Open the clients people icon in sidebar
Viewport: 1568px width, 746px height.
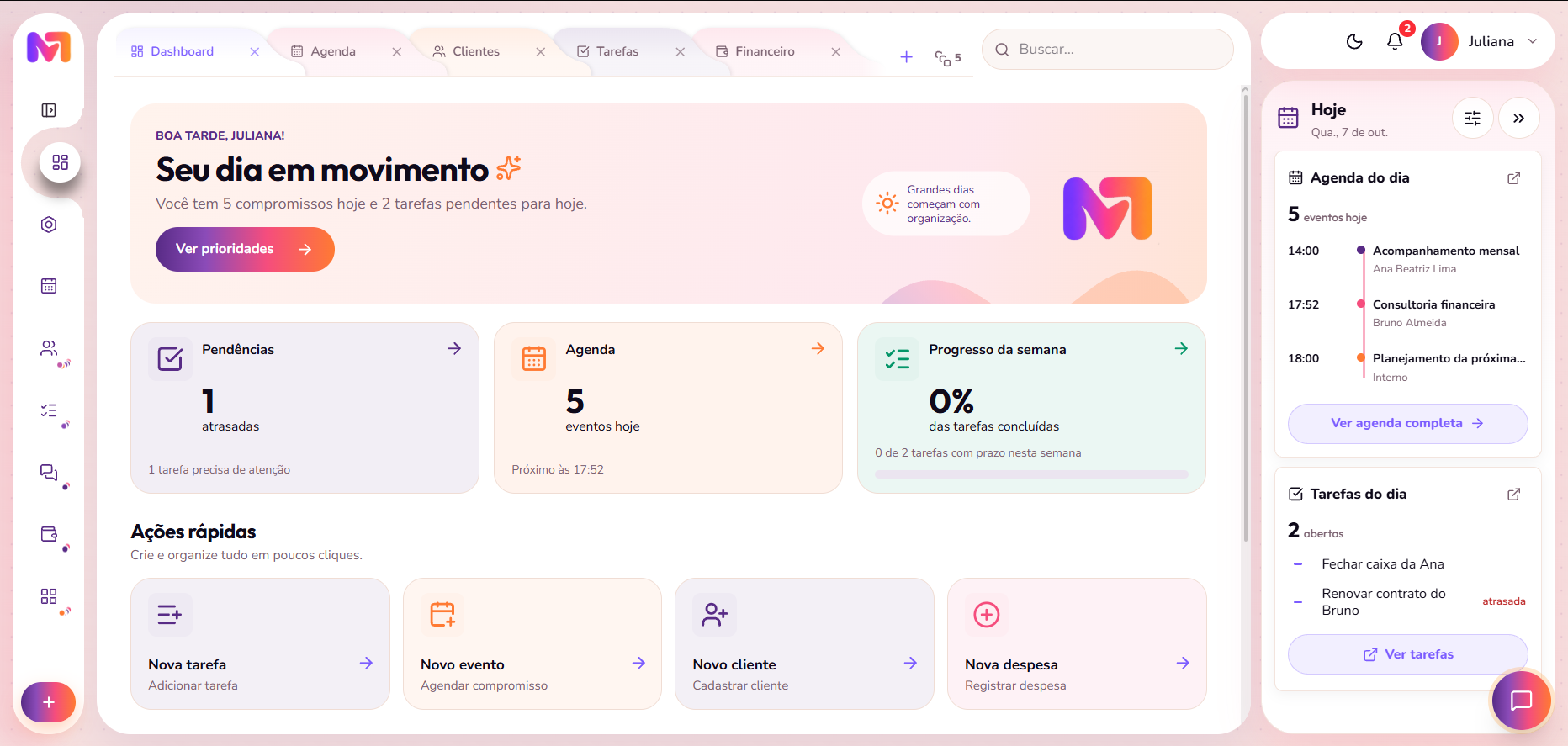[49, 348]
